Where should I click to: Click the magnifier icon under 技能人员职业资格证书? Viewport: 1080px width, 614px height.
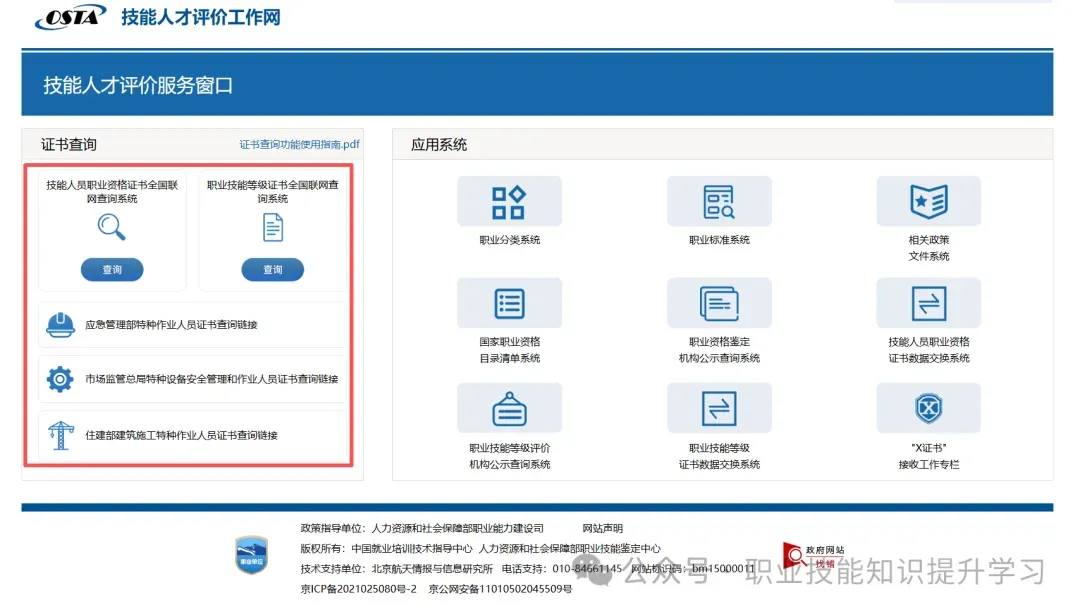coord(112,227)
